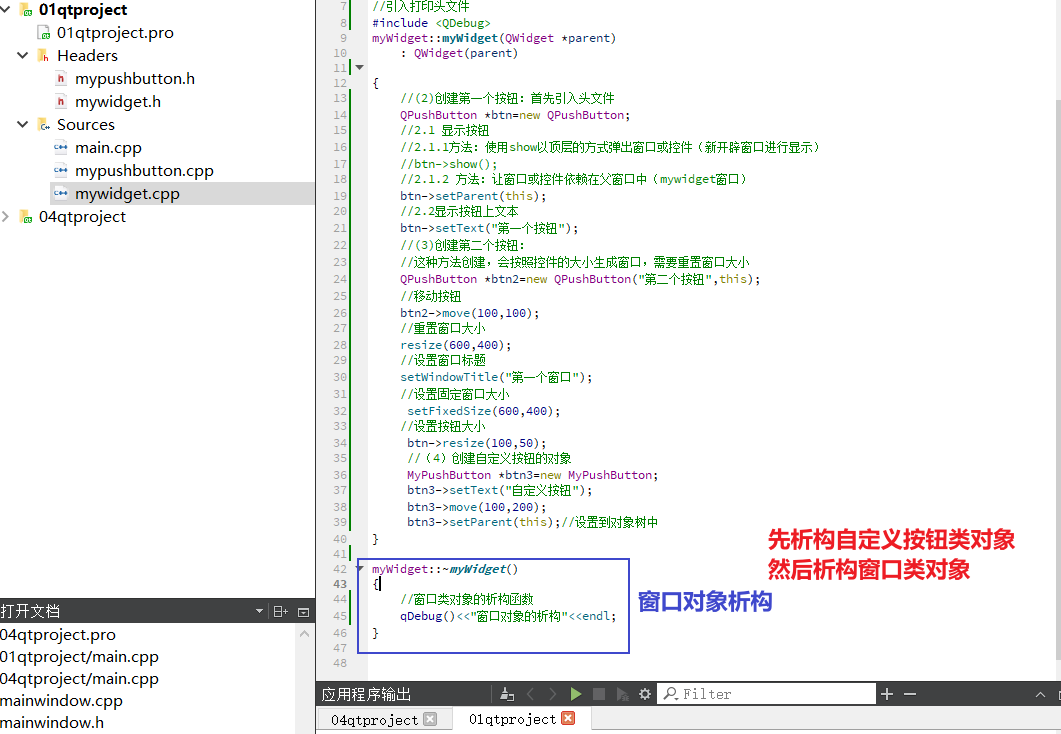Click inside the Filter search field
Image resolution: width=1061 pixels, height=734 pixels.
coord(766,693)
